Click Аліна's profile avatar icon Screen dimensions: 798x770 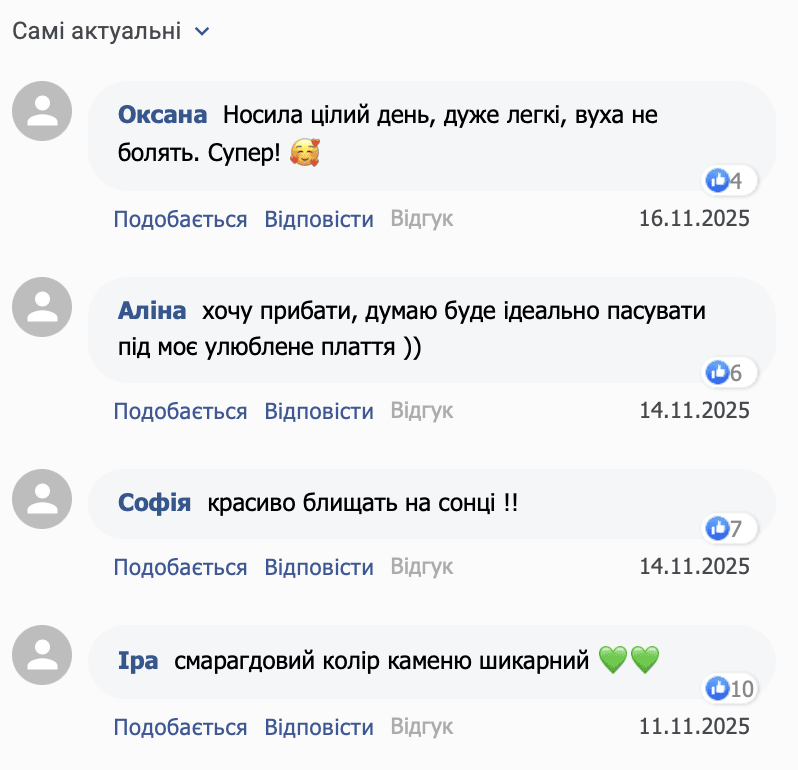(x=42, y=307)
